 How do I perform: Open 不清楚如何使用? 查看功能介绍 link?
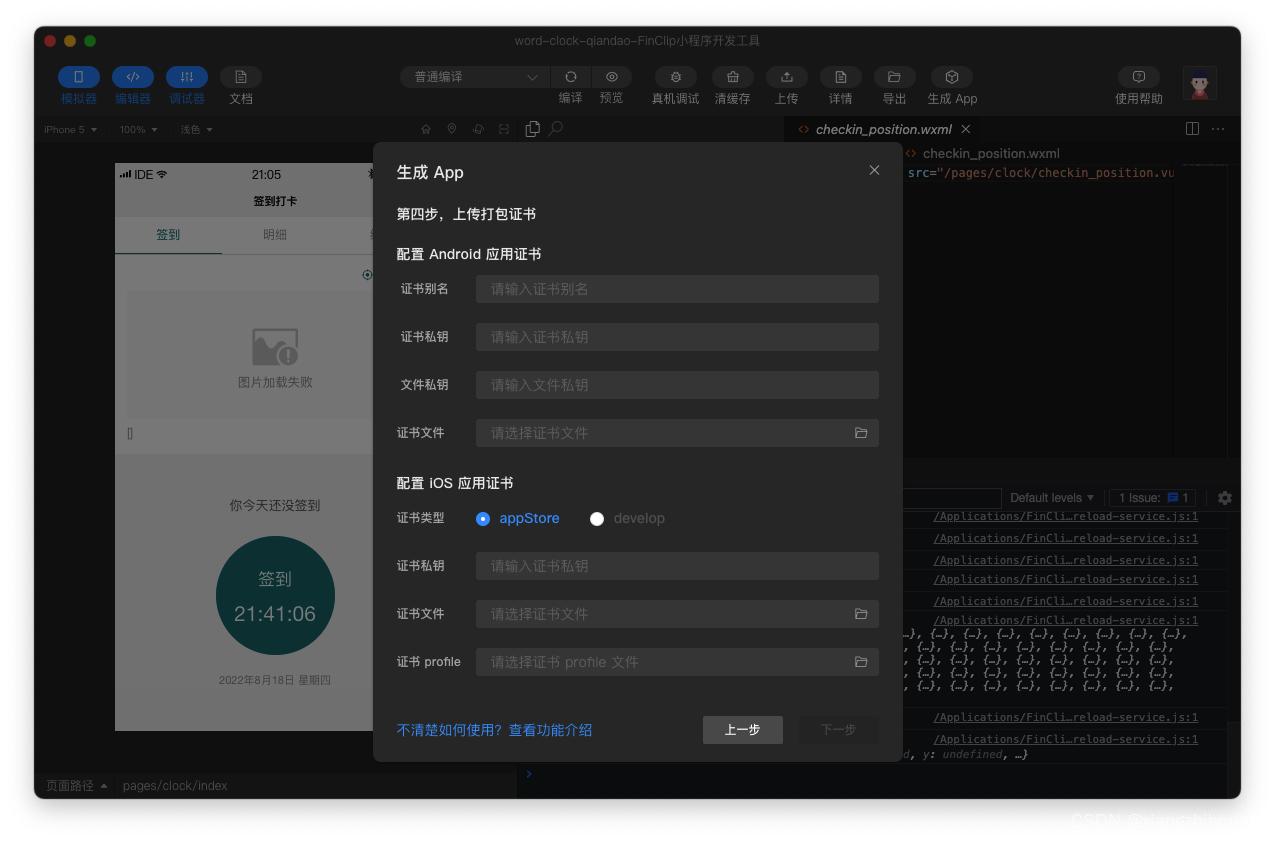[494, 730]
